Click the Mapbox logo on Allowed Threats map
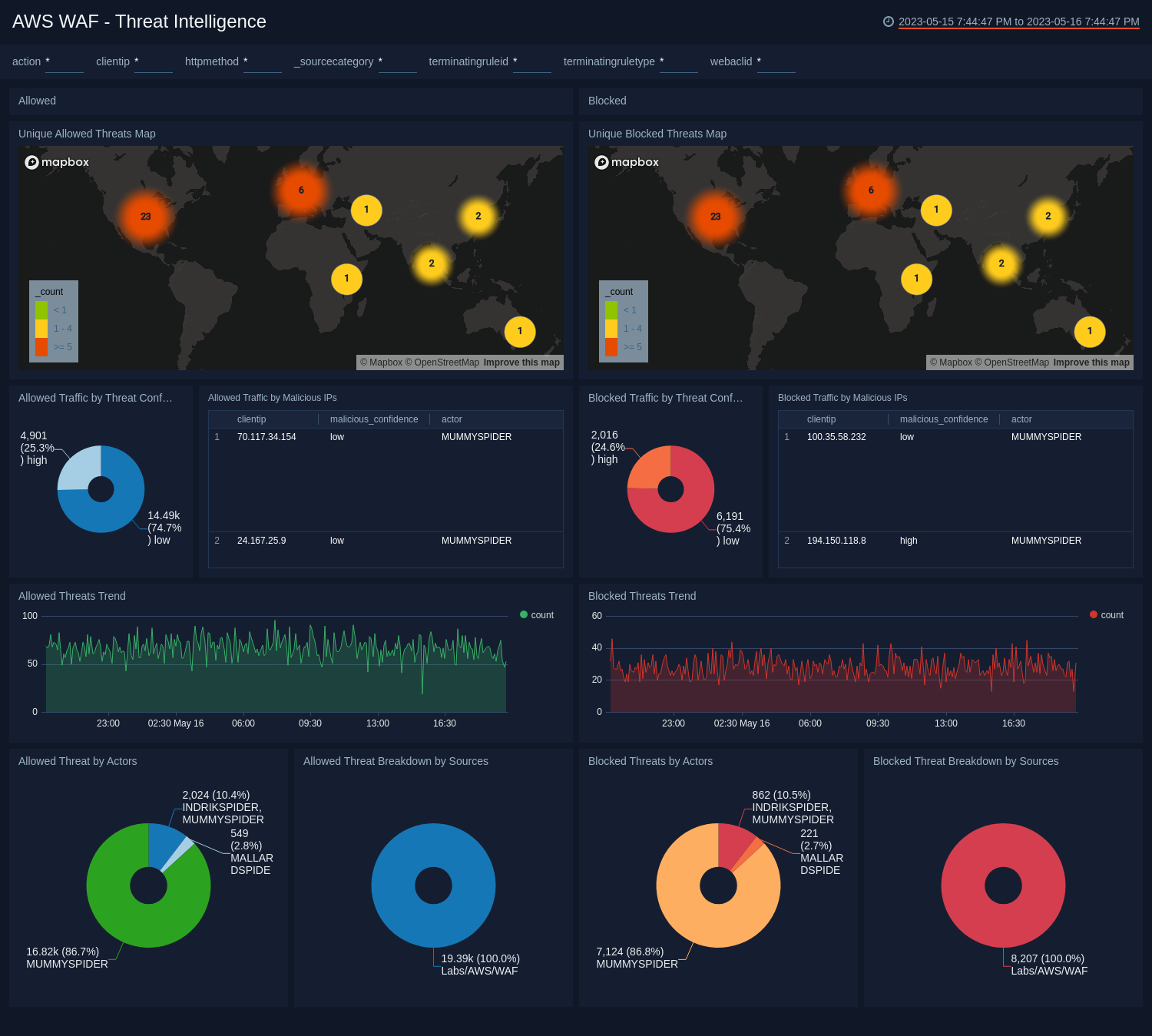1152x1036 pixels. pyautogui.click(x=57, y=162)
